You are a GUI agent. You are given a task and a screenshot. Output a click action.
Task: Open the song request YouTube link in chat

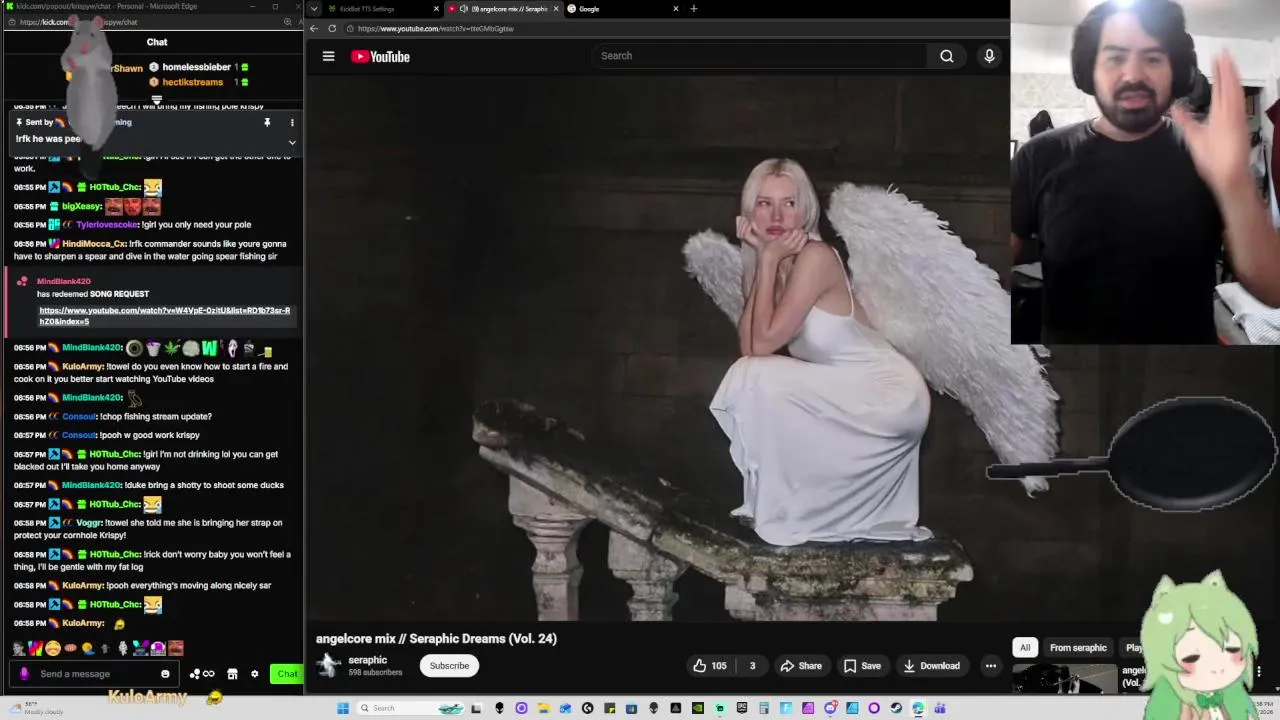point(165,316)
